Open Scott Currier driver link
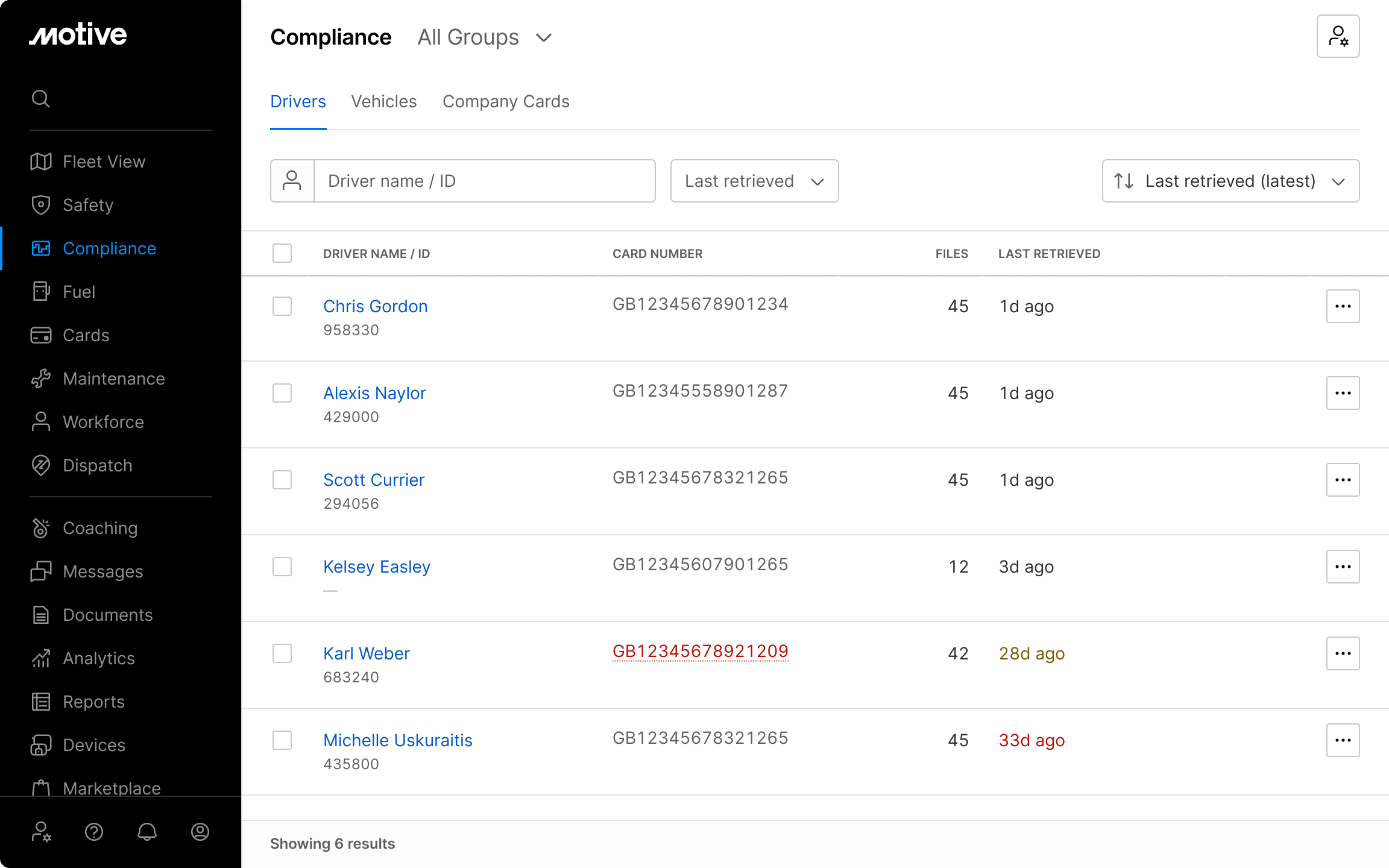The width and height of the screenshot is (1389, 868). click(374, 480)
